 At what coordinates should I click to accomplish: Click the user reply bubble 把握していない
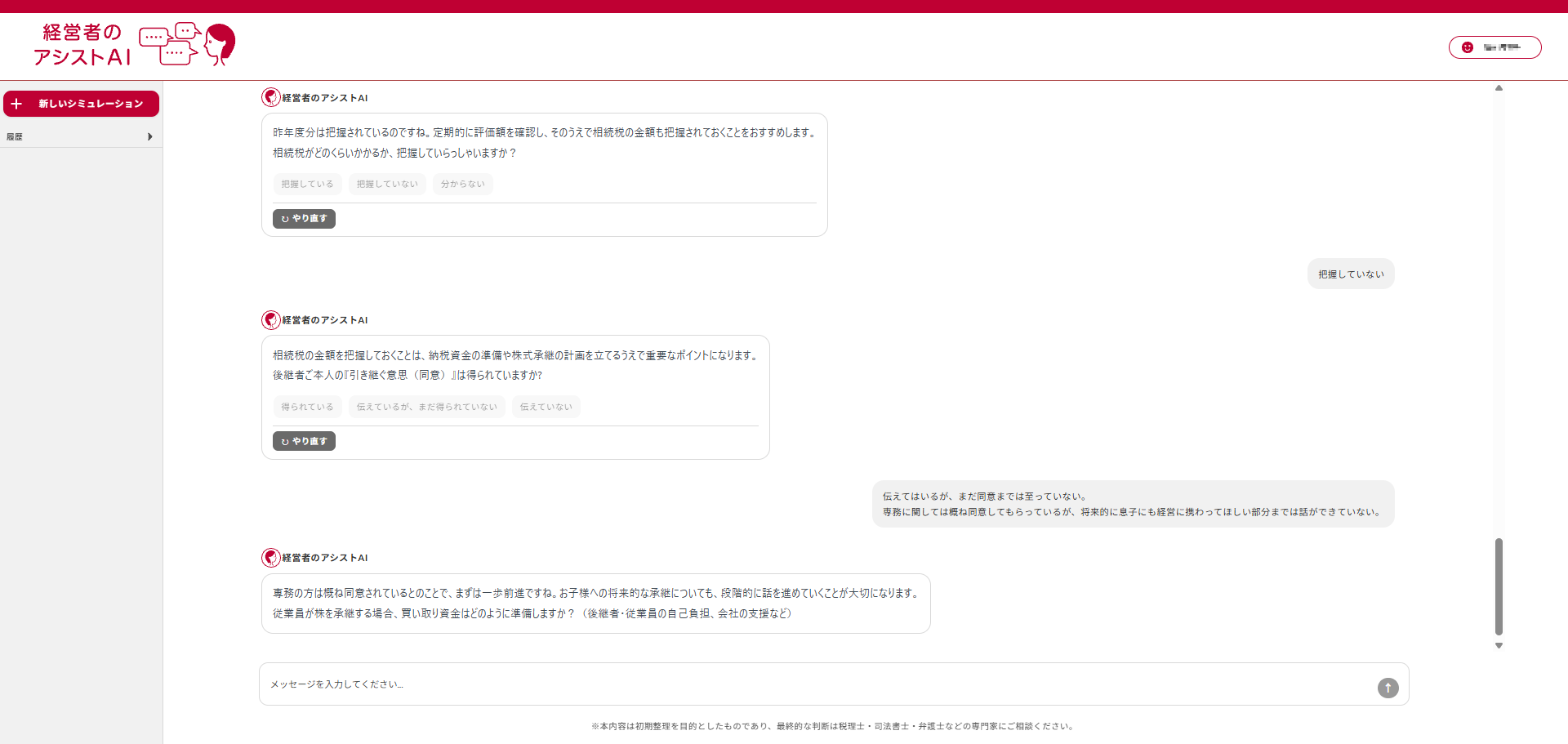(1351, 274)
